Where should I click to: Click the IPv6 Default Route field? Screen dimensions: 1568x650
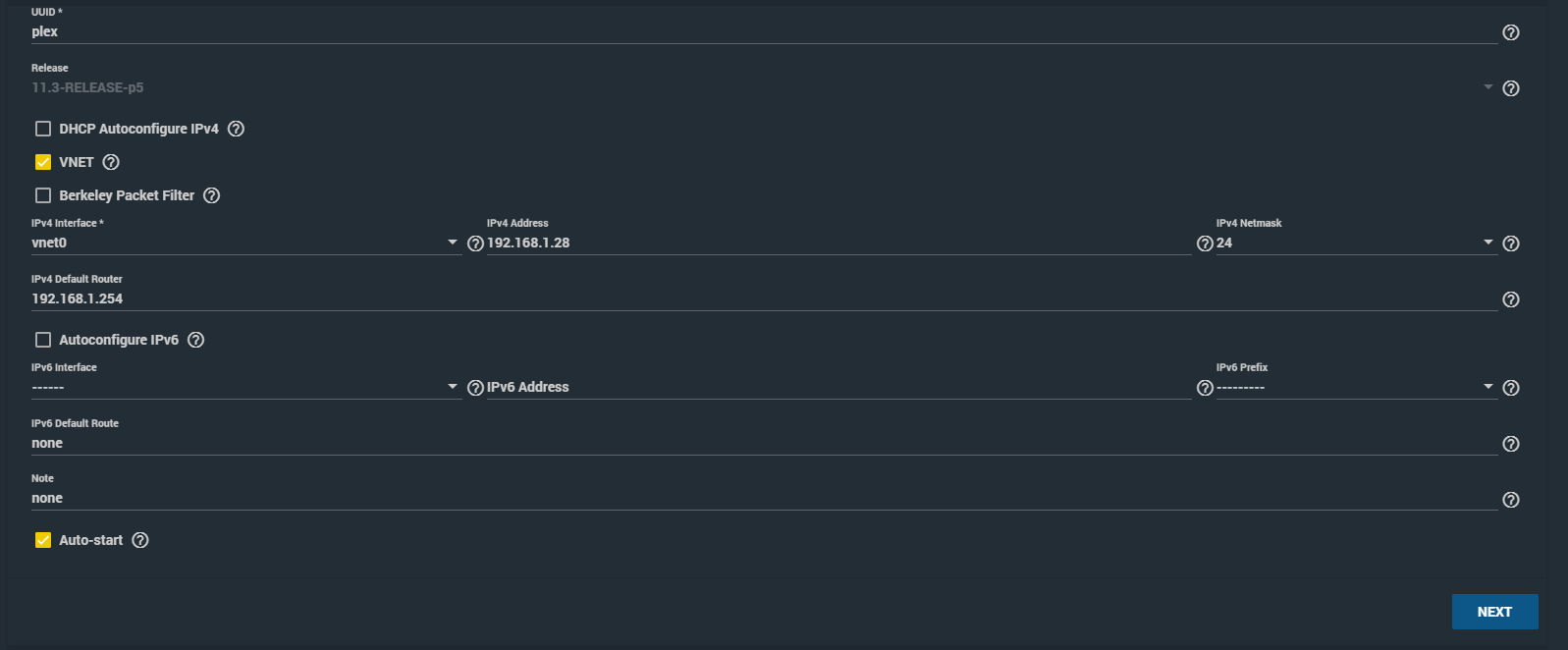pos(764,443)
